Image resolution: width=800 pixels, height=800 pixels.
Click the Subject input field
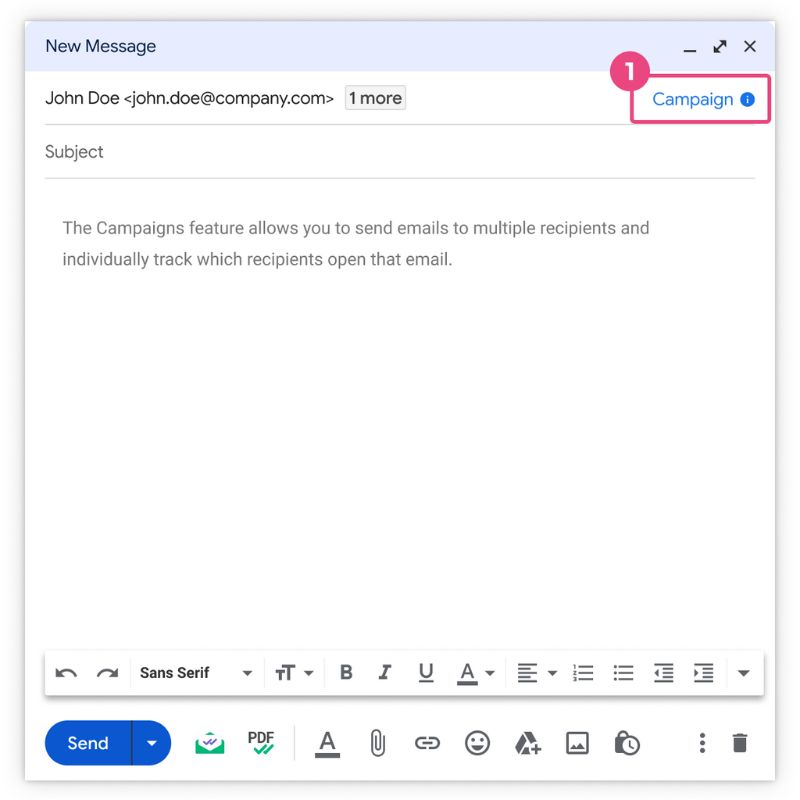point(400,152)
